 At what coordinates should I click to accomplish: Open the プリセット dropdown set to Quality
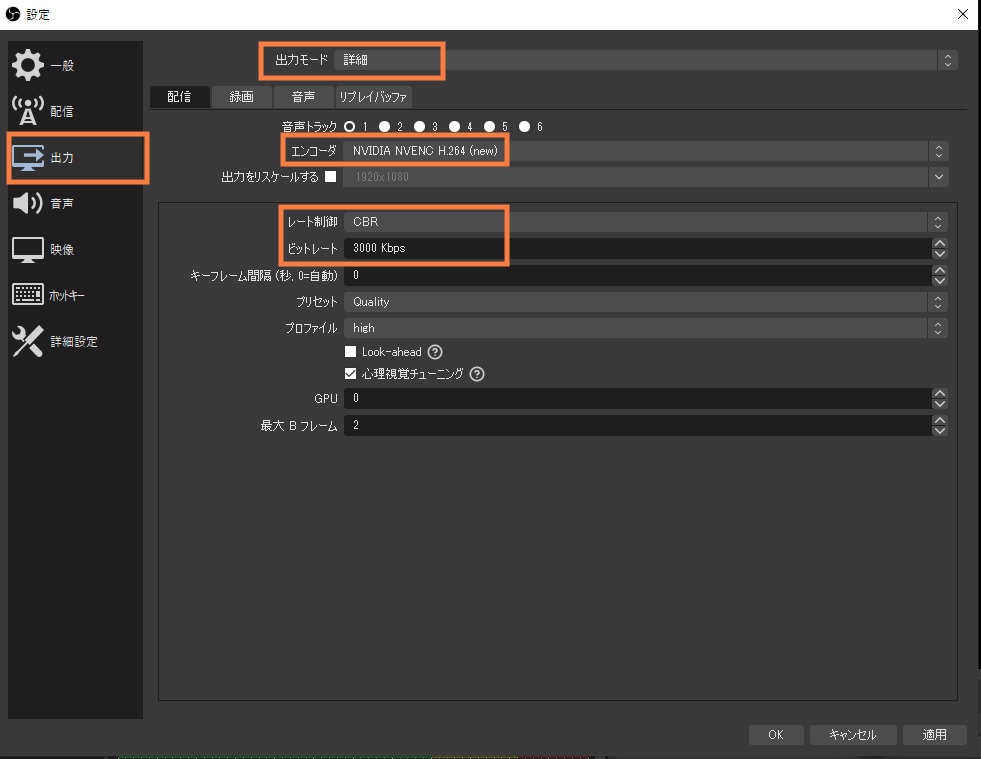[646, 302]
